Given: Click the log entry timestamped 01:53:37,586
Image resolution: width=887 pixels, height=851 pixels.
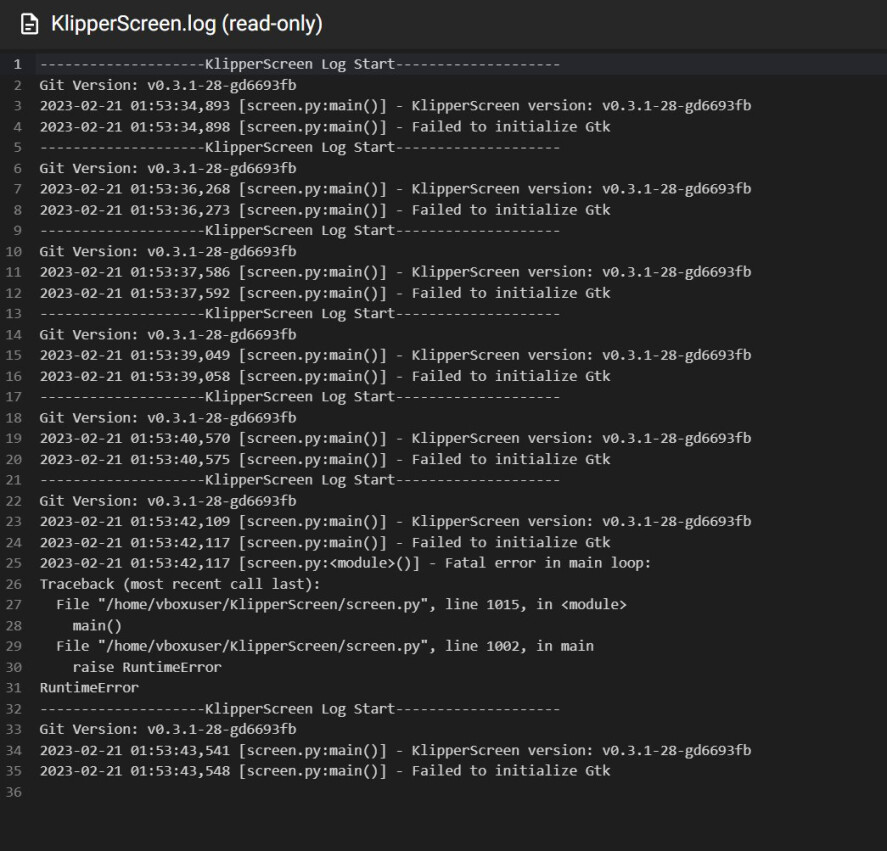Looking at the screenshot, I should click(x=395, y=272).
